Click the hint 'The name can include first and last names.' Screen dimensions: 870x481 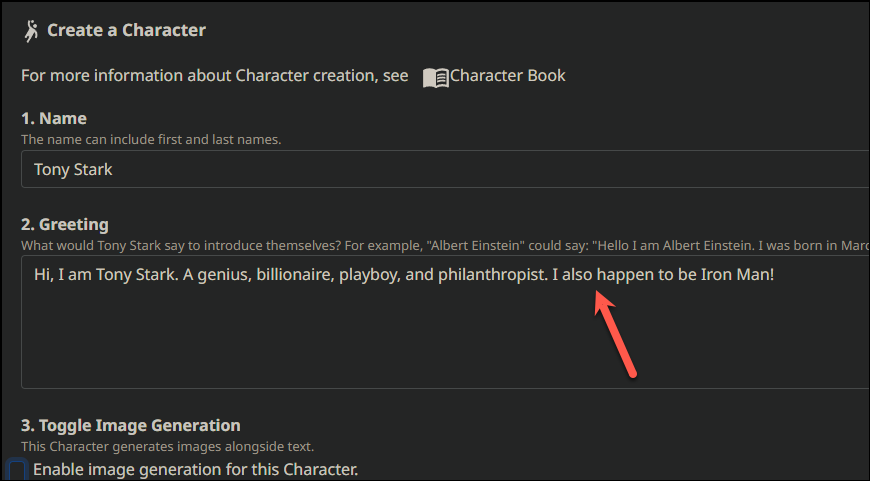tap(151, 139)
